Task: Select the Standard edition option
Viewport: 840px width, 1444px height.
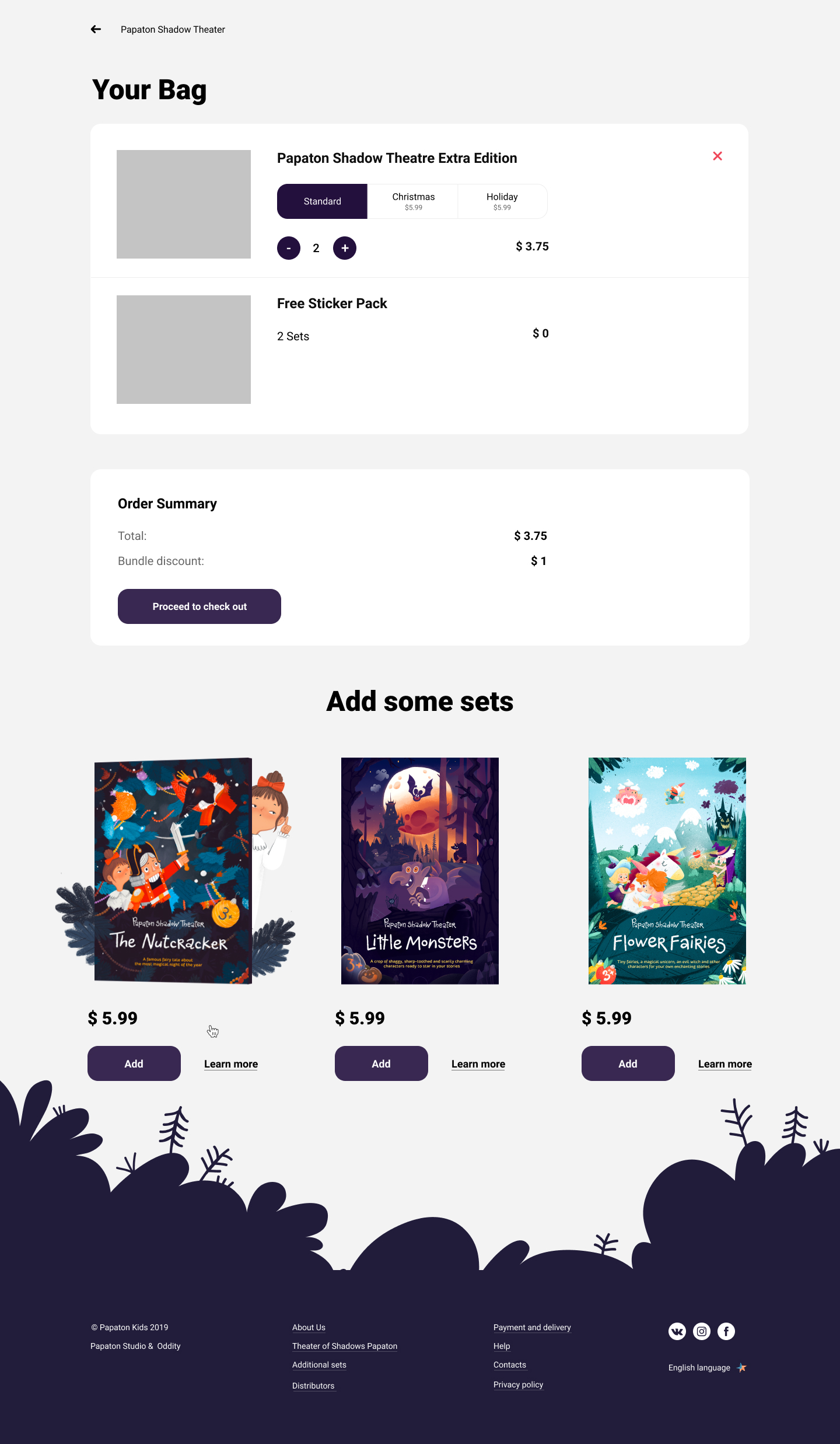Action: (322, 201)
